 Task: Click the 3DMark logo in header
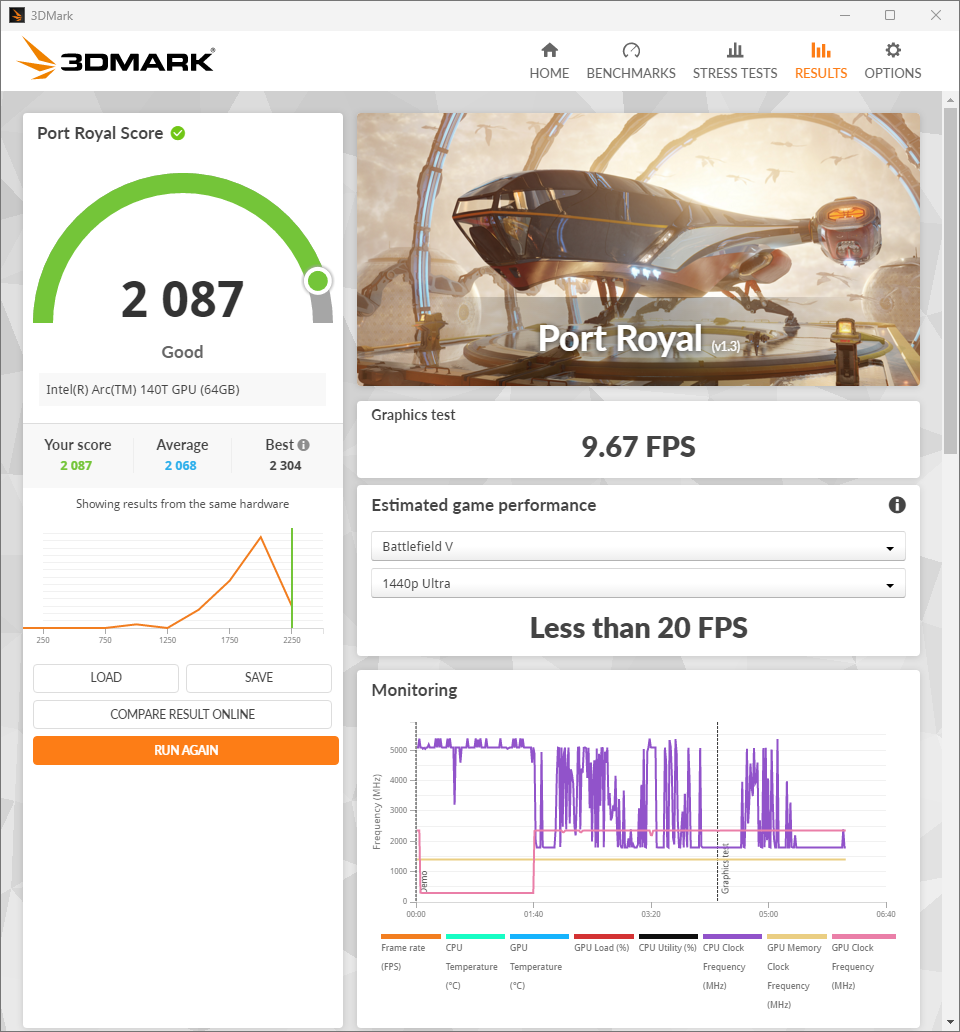(x=116, y=60)
